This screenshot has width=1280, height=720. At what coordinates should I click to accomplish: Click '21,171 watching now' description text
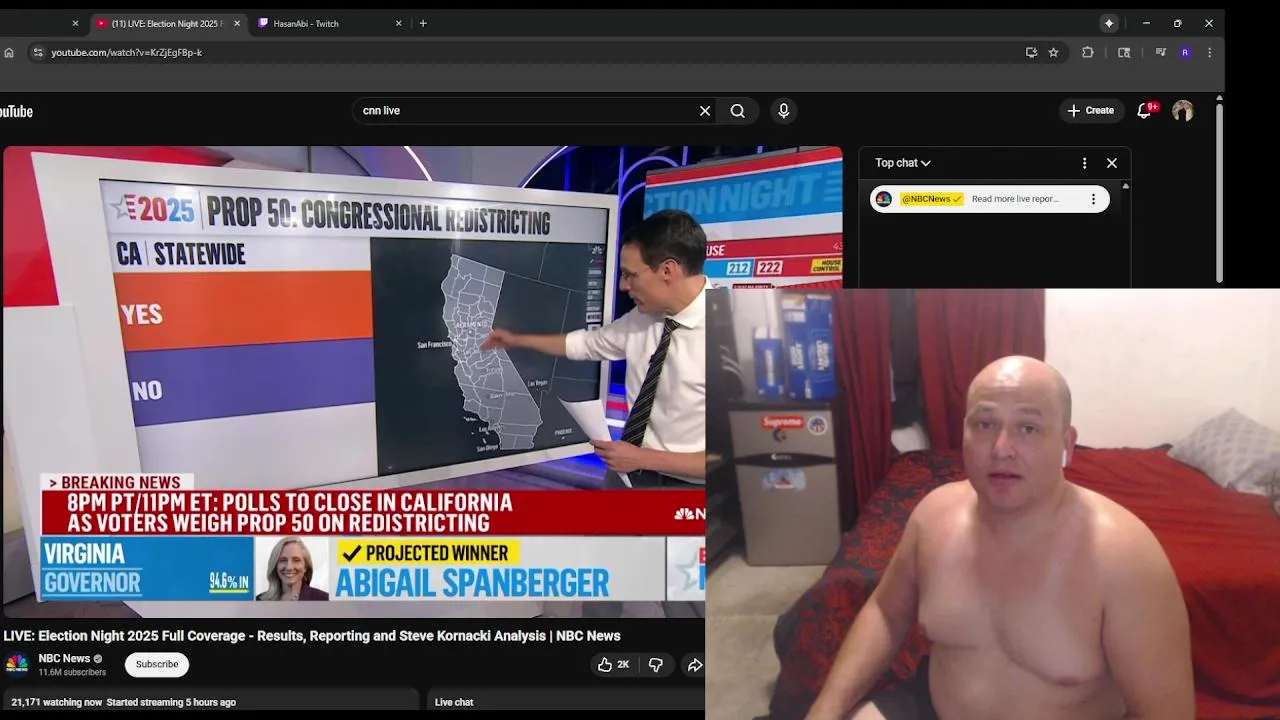[57, 703]
